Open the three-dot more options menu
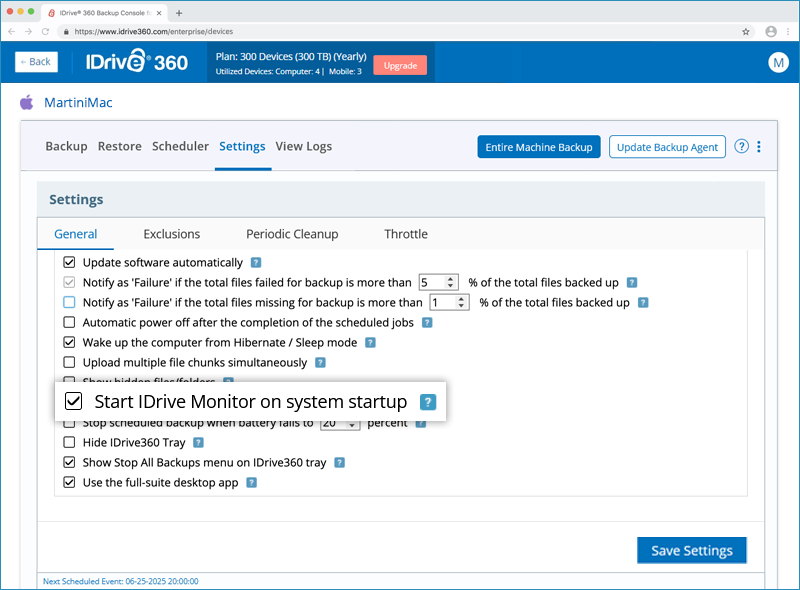Viewport: 800px width, 590px height. pos(759,147)
